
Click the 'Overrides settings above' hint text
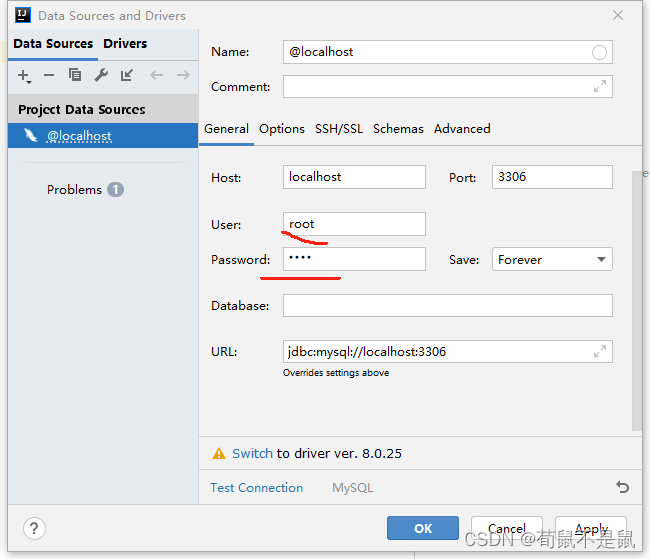336,373
